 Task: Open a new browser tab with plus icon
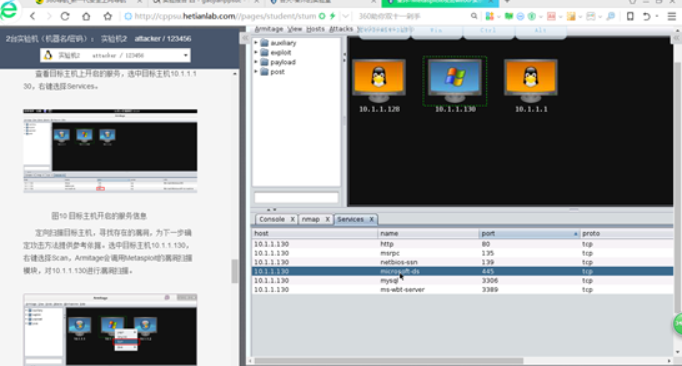pos(507,2)
